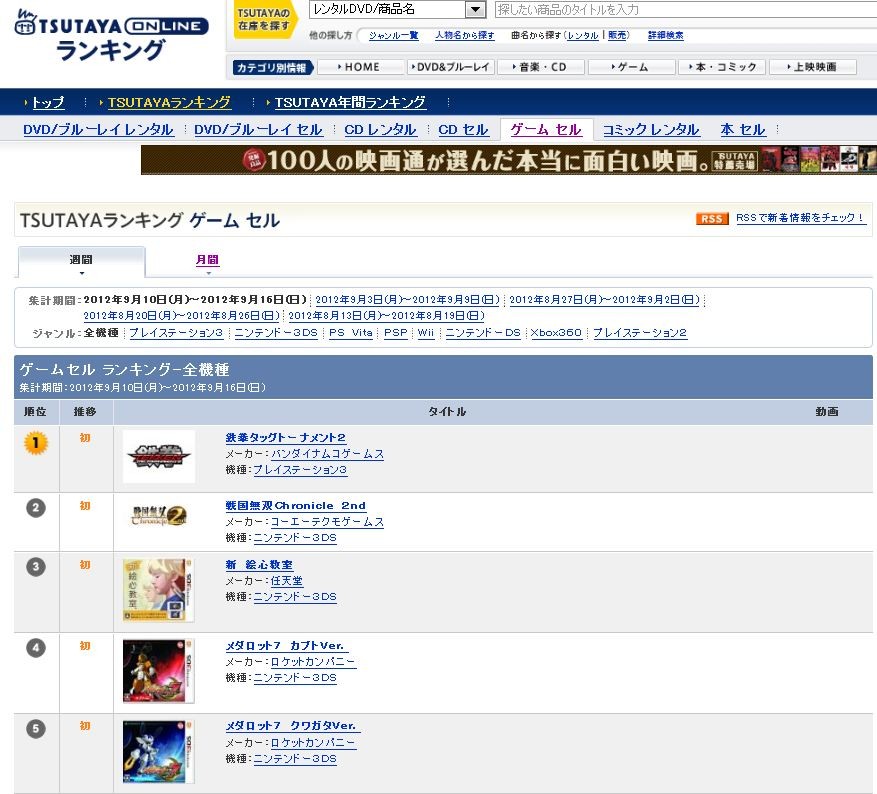Open the DVD&ブルーレイ category menu
The width and height of the screenshot is (877, 794).
tap(450, 67)
